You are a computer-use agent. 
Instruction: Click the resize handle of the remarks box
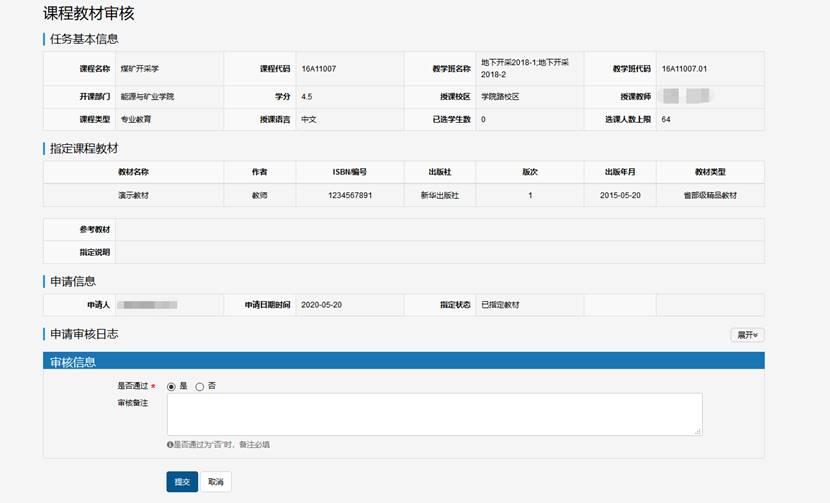pyautogui.click(x=698, y=431)
